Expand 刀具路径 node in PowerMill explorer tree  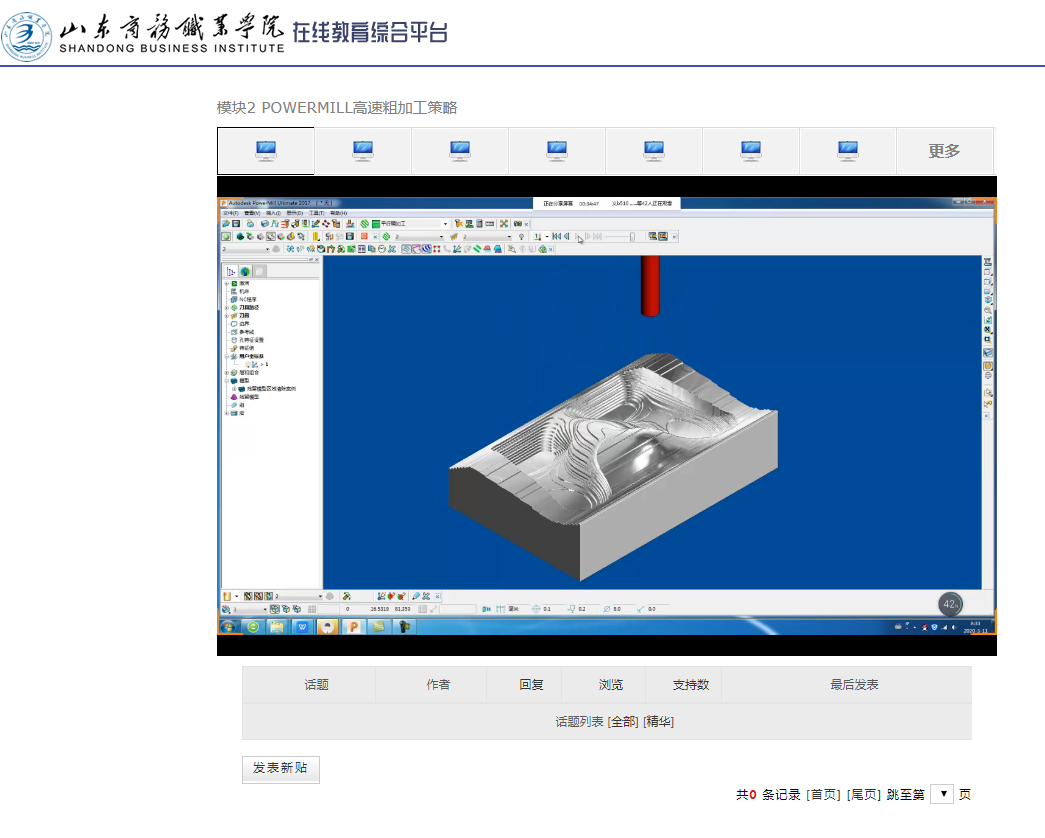pos(227,307)
